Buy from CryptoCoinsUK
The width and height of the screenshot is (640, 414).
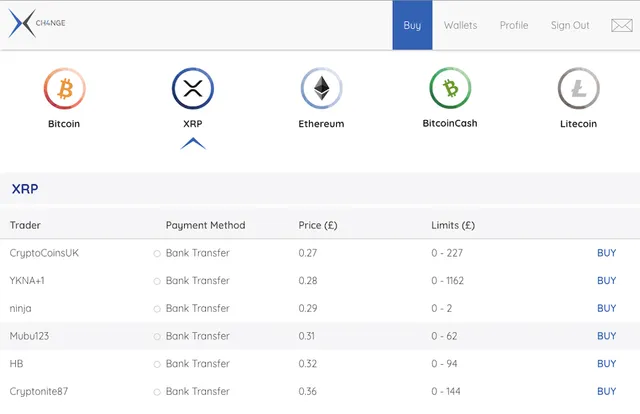607,253
